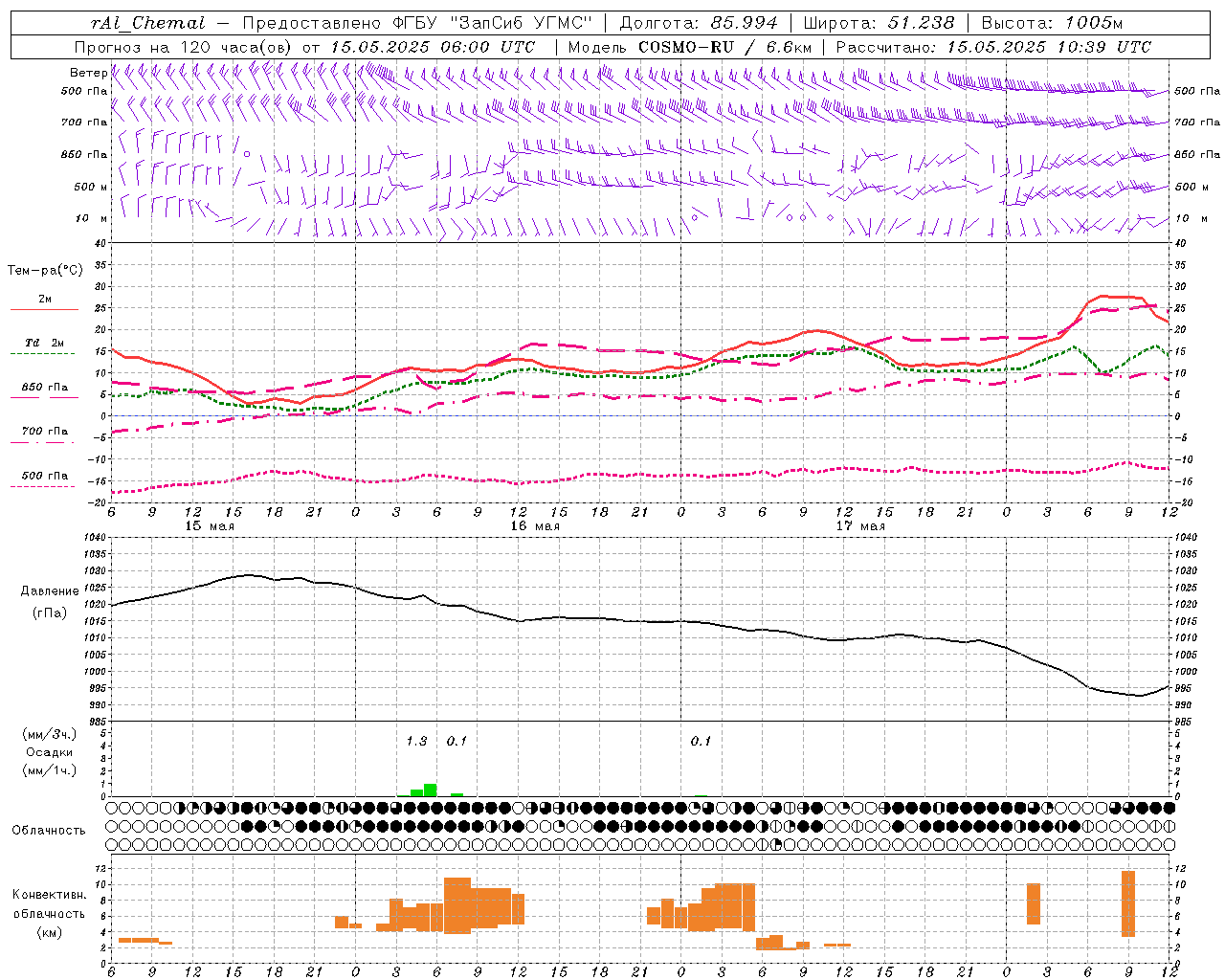The width and height of the screenshot is (1225, 980).
Task: Select the elevation text Высота: 1005м
Action: (1052, 23)
